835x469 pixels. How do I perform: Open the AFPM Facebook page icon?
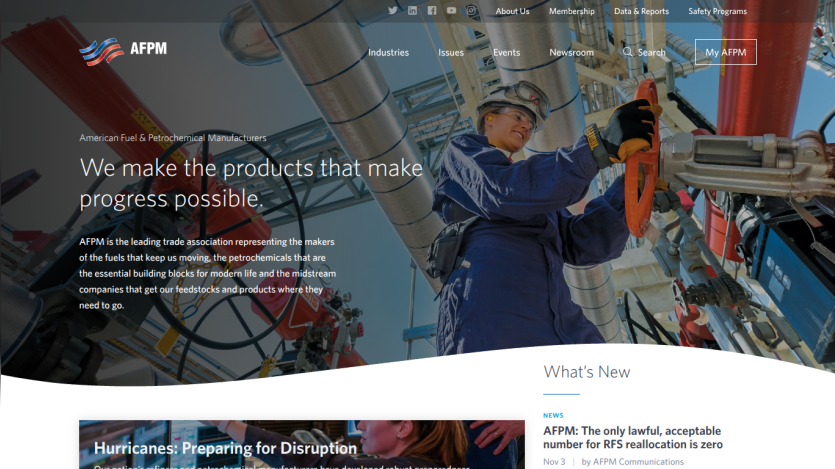pyautogui.click(x=432, y=11)
